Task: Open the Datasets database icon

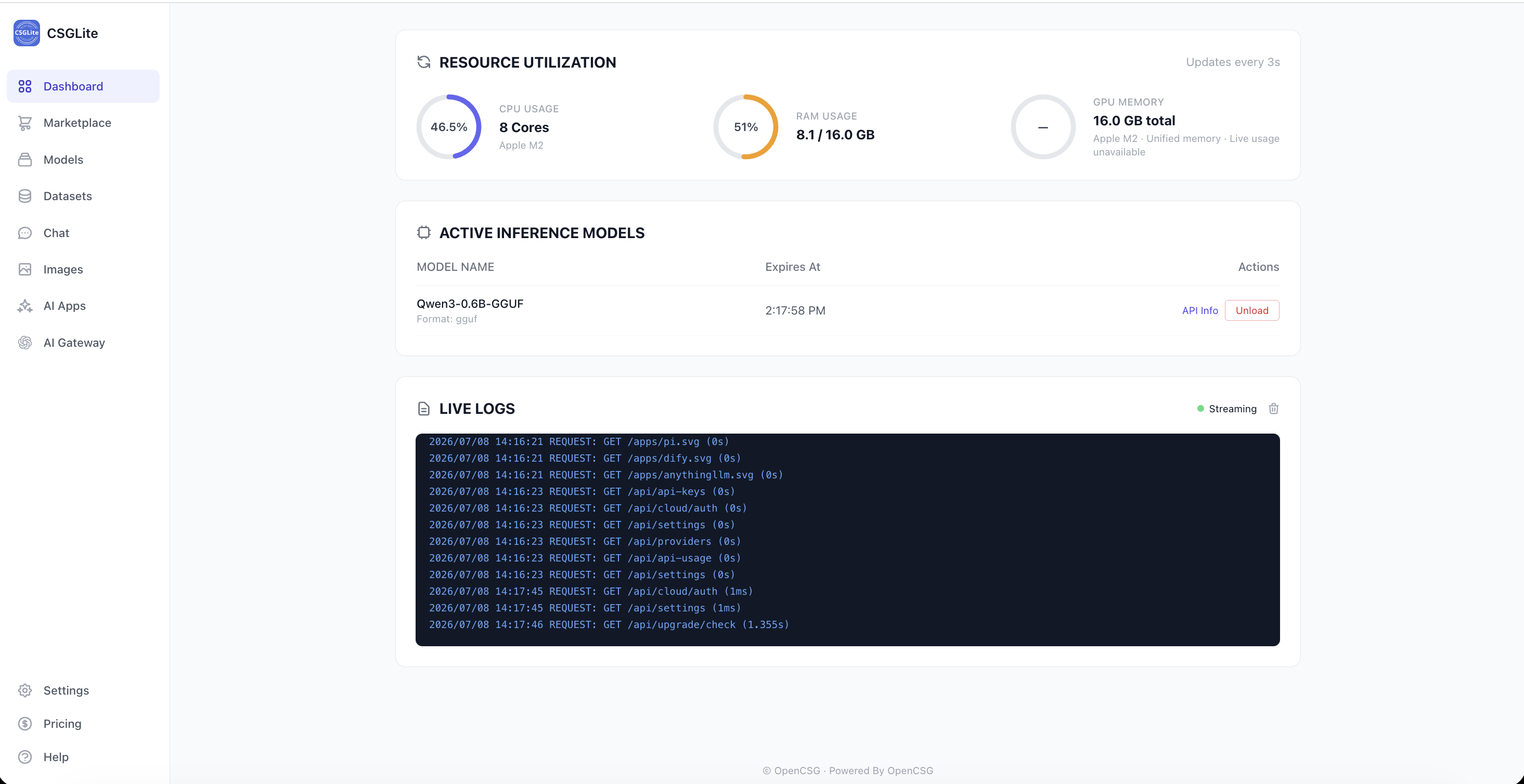Action: pyautogui.click(x=25, y=197)
